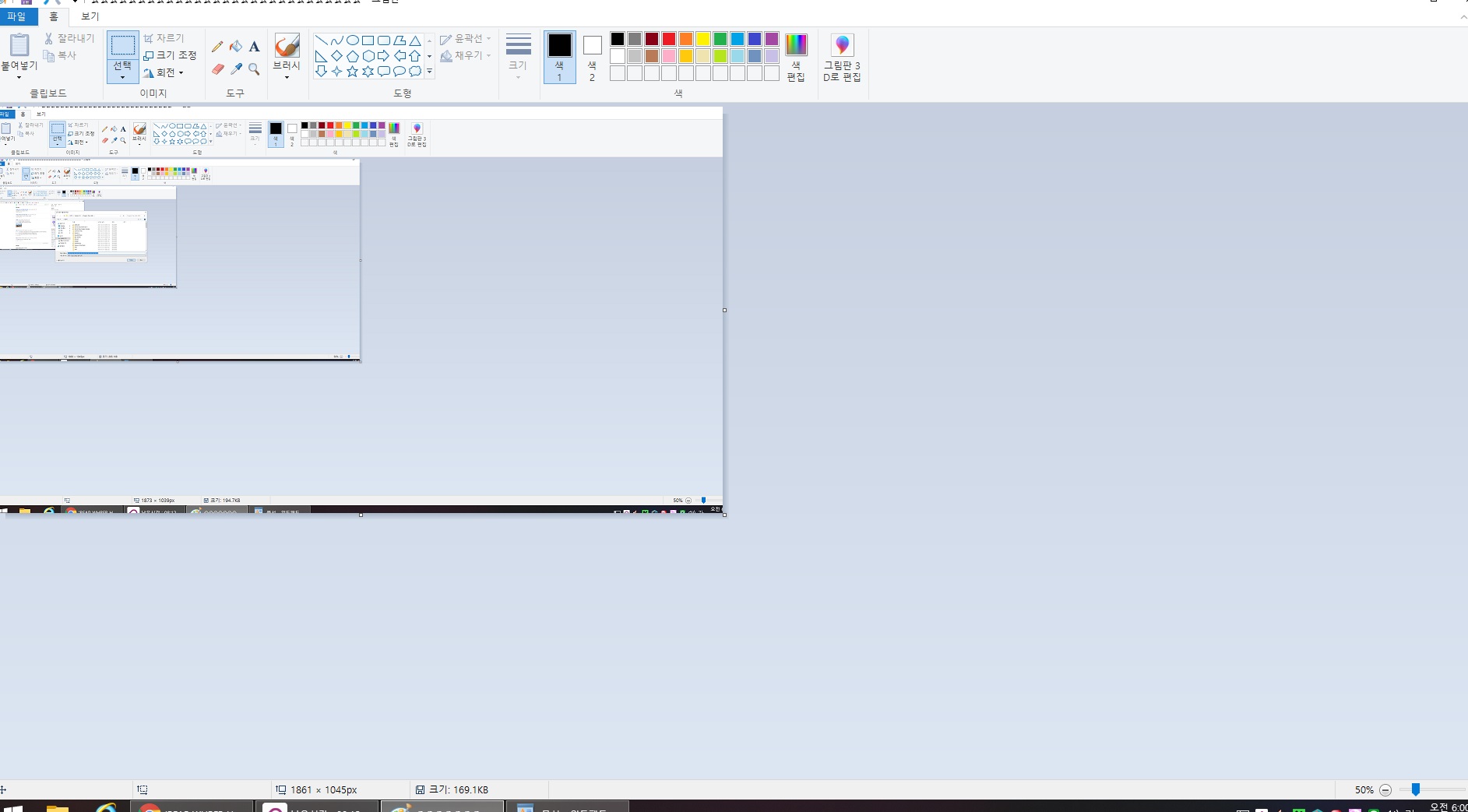Open Edit colors dialog
This screenshot has width=1468, height=812.
(x=796, y=57)
